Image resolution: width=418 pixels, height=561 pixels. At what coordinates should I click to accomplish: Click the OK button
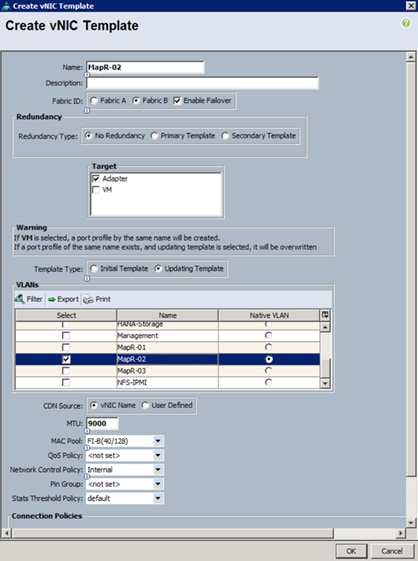click(351, 551)
